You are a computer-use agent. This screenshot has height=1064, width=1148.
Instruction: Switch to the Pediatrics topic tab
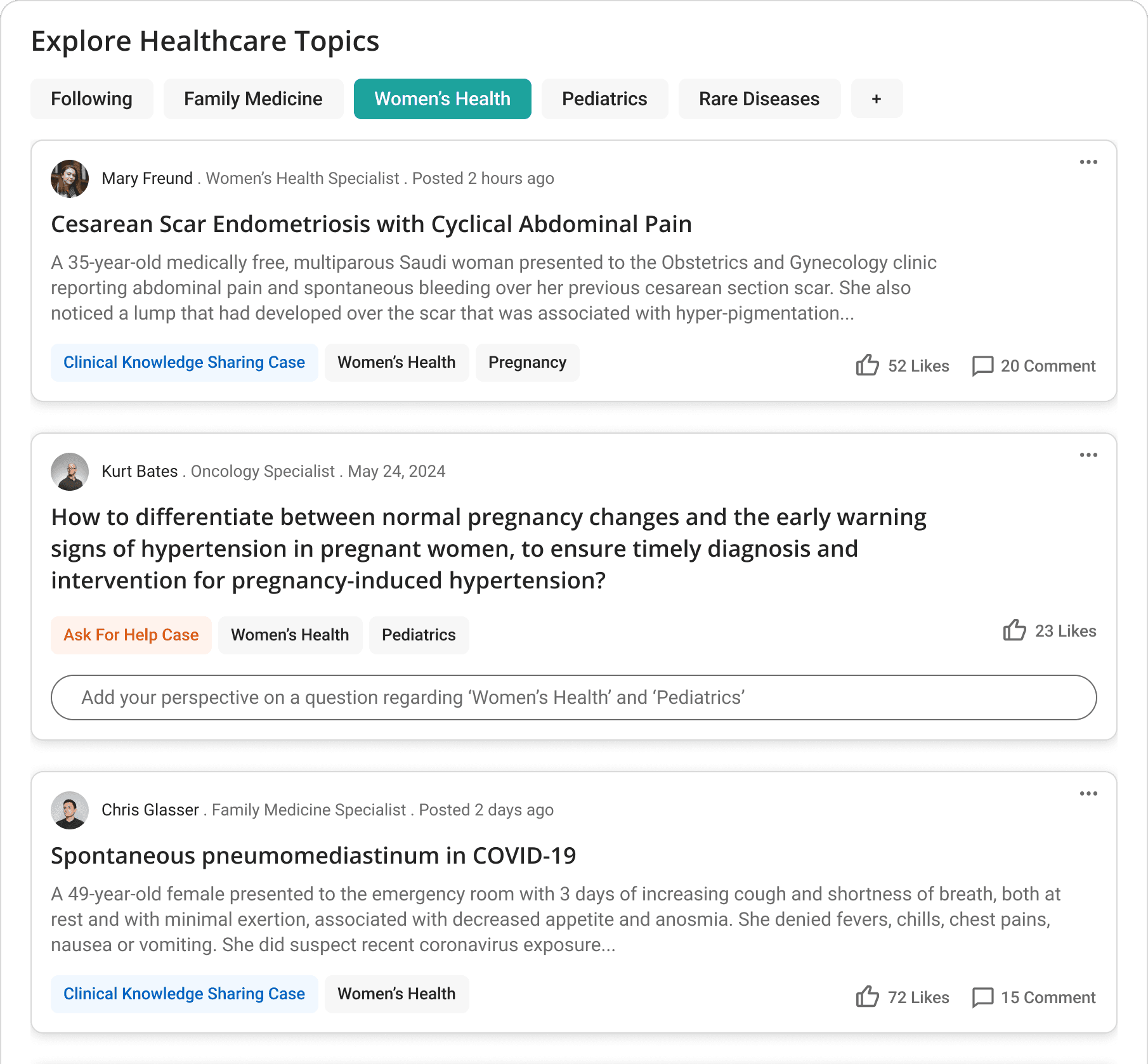click(604, 99)
